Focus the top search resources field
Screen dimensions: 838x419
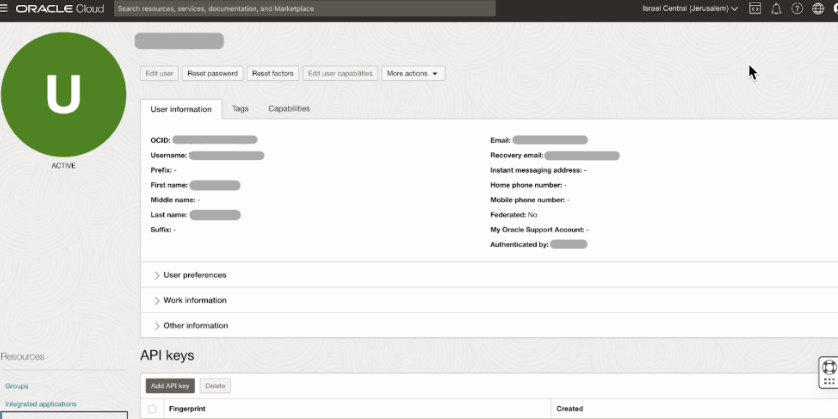coord(304,8)
